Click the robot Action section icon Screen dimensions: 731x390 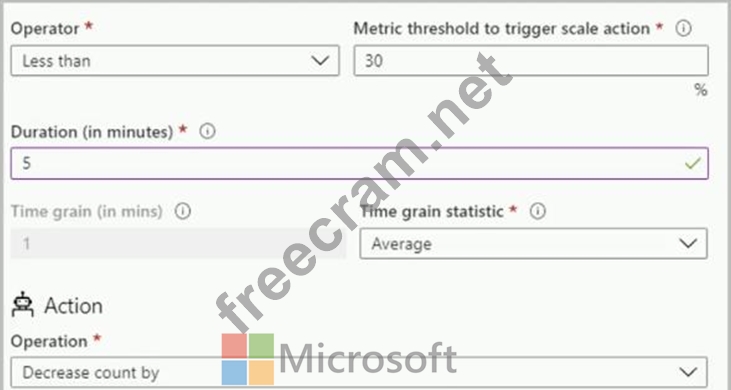coord(23,305)
